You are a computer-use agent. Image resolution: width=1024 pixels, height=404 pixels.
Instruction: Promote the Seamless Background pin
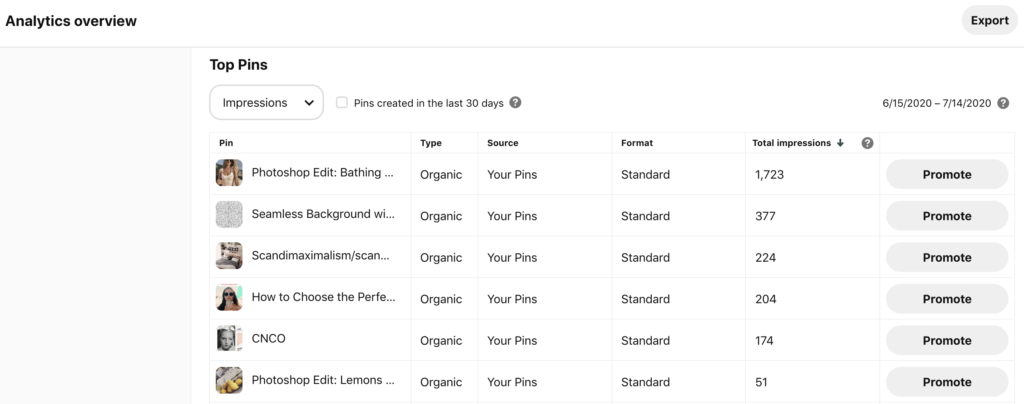click(946, 216)
